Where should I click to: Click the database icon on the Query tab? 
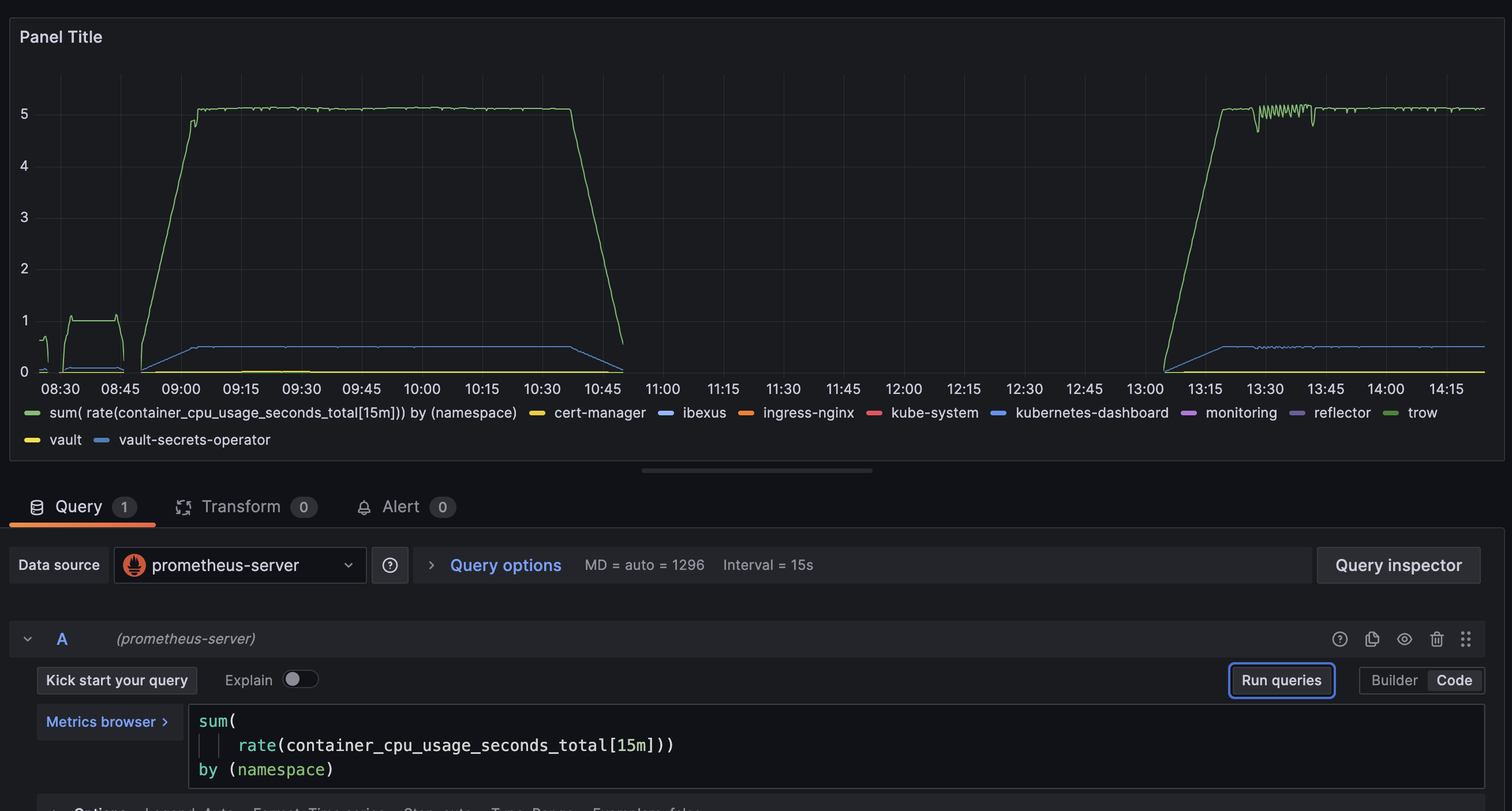pos(37,507)
